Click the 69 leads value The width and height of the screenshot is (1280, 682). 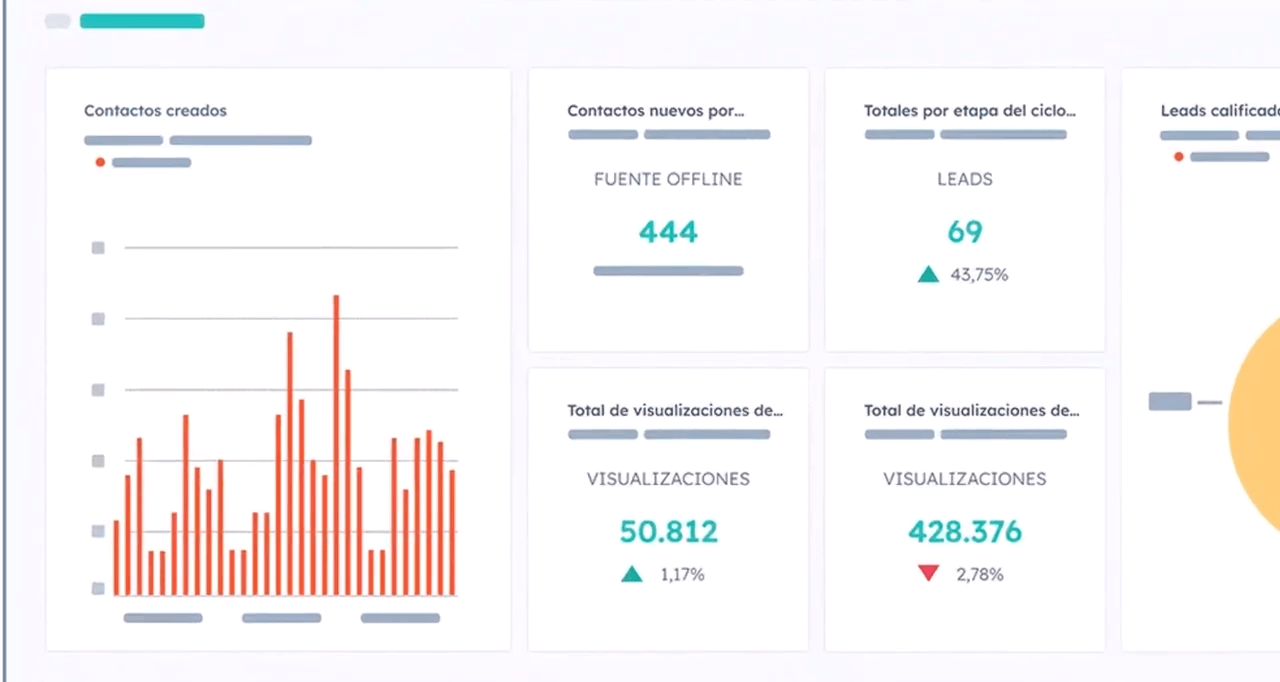(965, 232)
